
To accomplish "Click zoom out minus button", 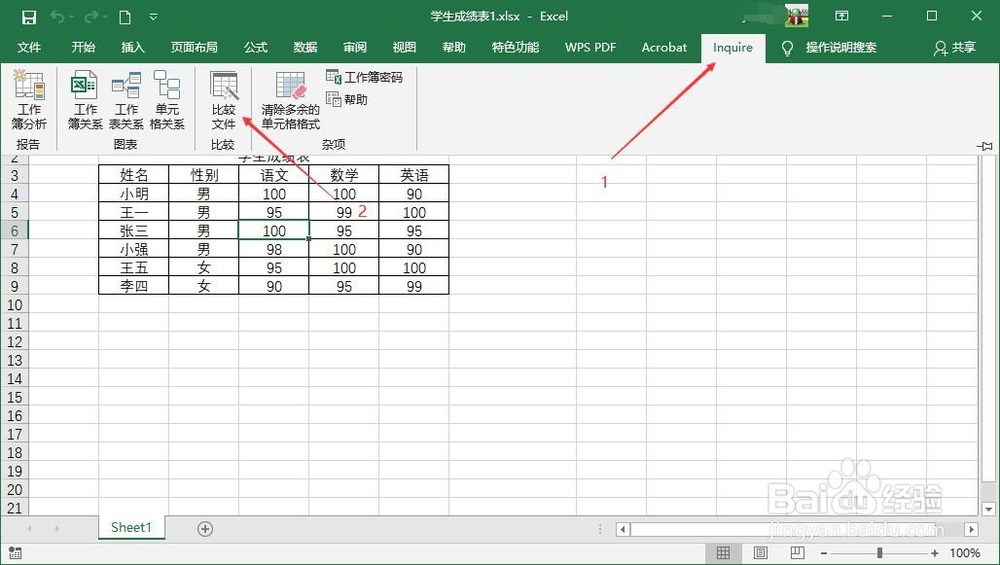I will pos(824,553).
